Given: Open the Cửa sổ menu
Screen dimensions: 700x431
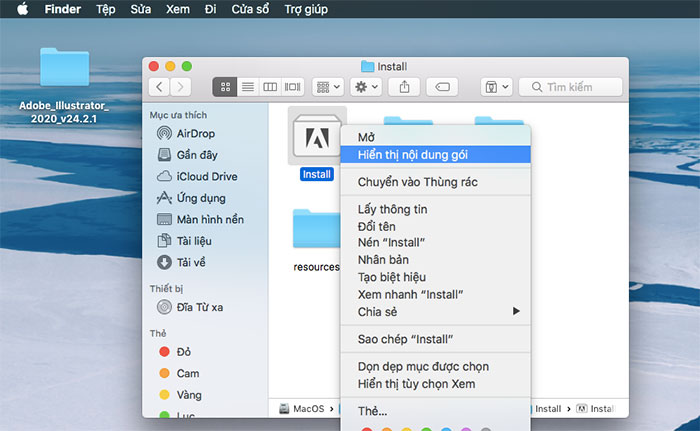Looking at the screenshot, I should click(250, 9).
